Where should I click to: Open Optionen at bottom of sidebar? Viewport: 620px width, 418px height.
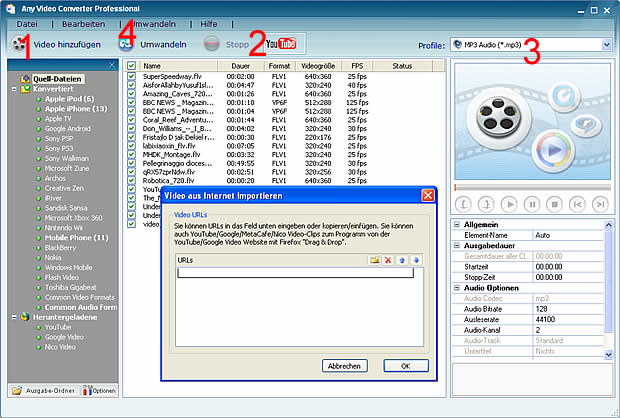[x=100, y=391]
